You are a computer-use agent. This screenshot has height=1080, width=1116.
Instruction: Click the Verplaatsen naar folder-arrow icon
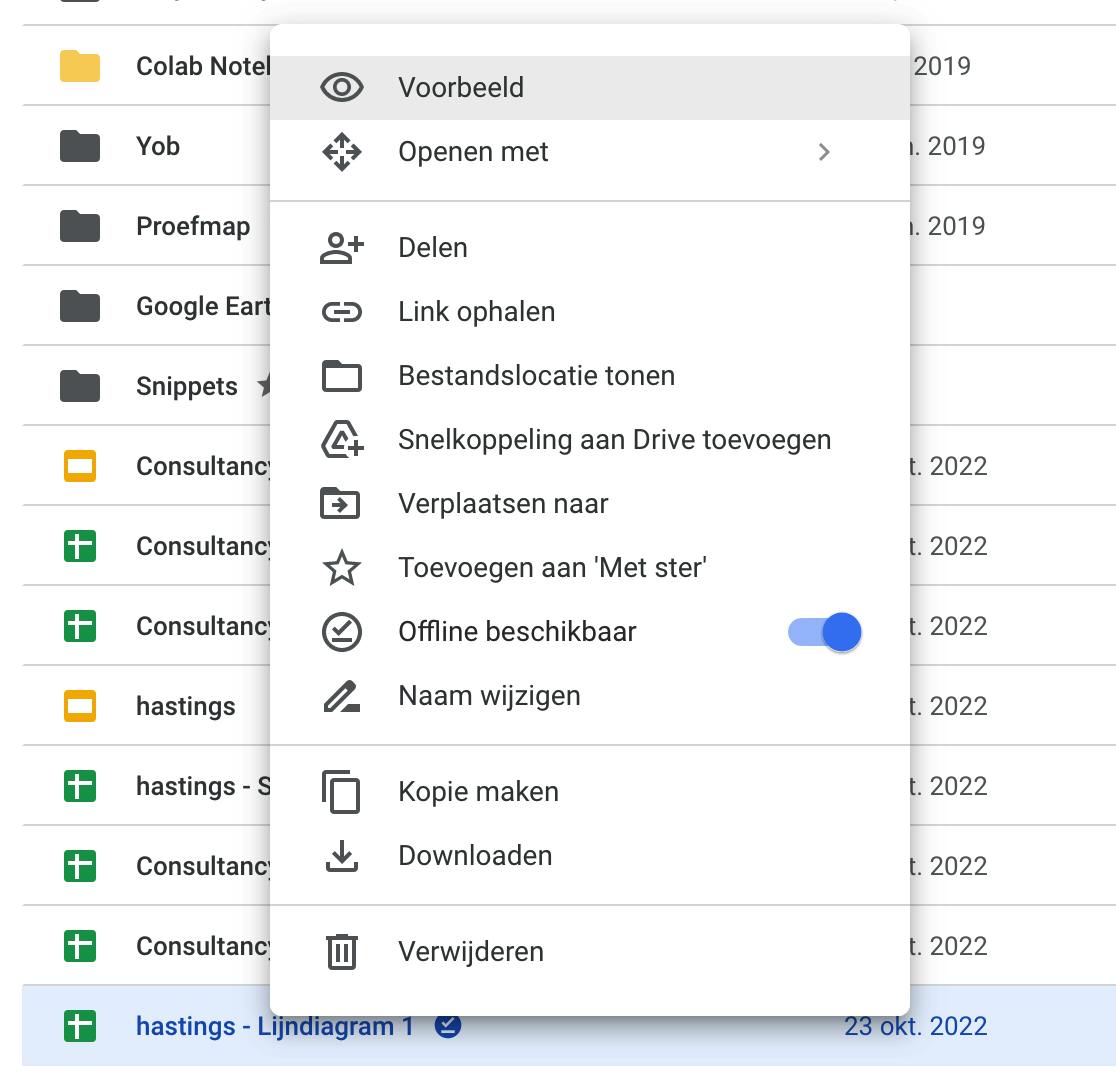(x=342, y=504)
